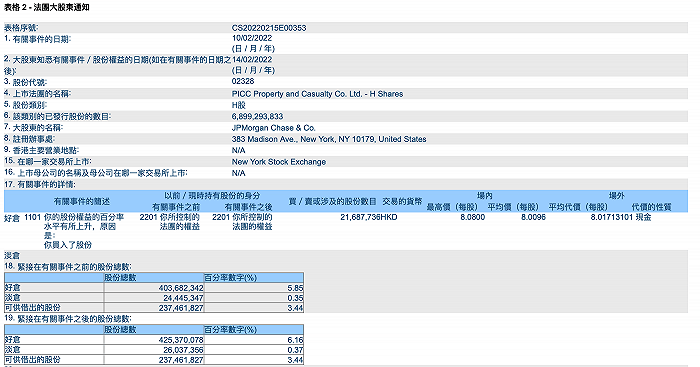The height and width of the screenshot is (367, 700).
Task: Select shares bought figure 21,687,736
Action: (360, 217)
